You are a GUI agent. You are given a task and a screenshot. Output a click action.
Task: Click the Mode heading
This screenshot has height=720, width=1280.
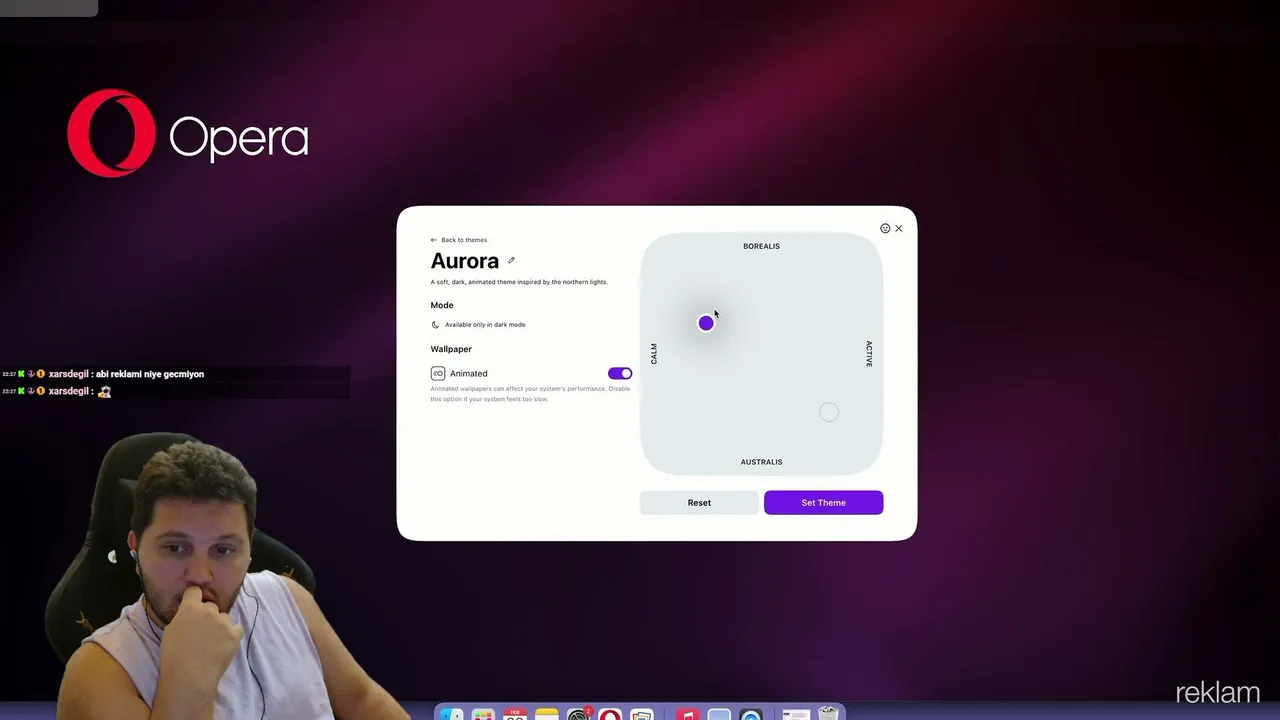pos(442,305)
